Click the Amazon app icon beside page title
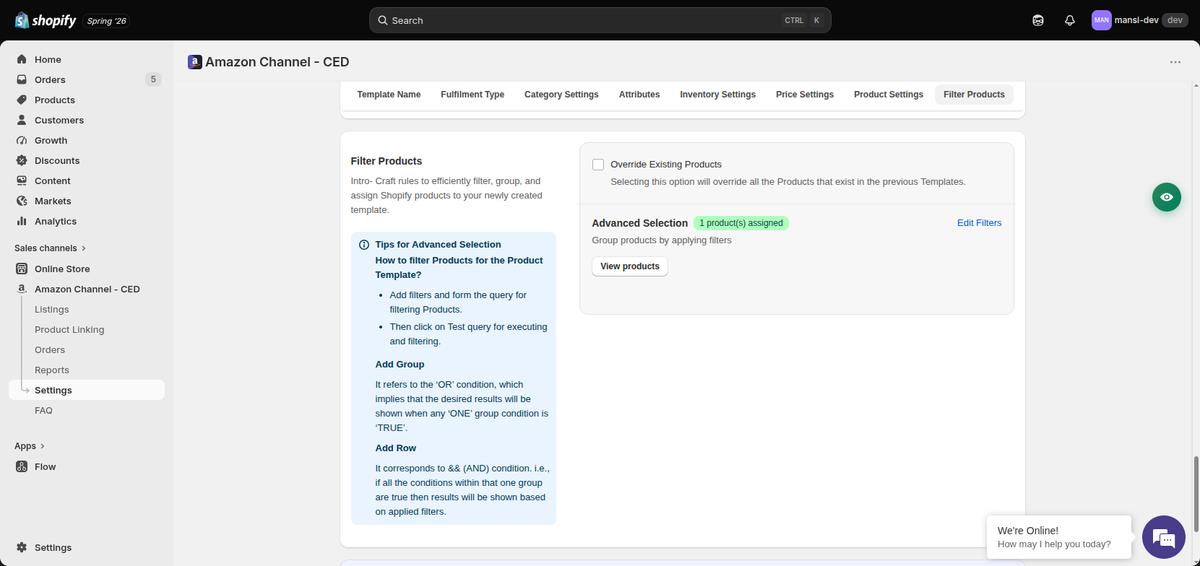1200x566 pixels. coord(195,62)
